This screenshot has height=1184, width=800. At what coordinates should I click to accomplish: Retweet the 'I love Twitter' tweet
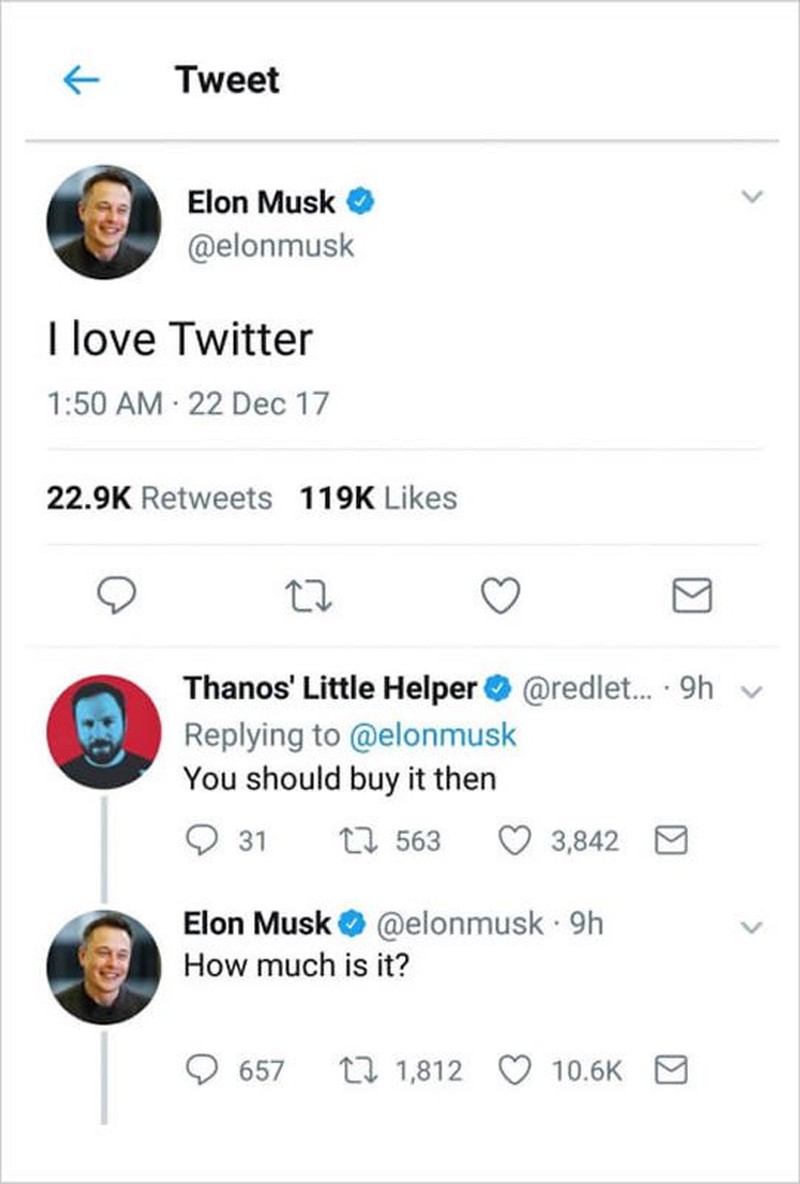tap(308, 595)
